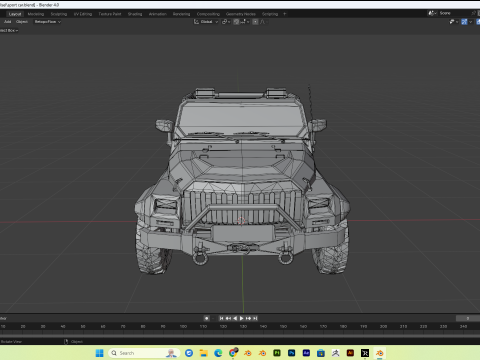
Task: Open the Windows Start menu
Action: pyautogui.click(x=99, y=353)
